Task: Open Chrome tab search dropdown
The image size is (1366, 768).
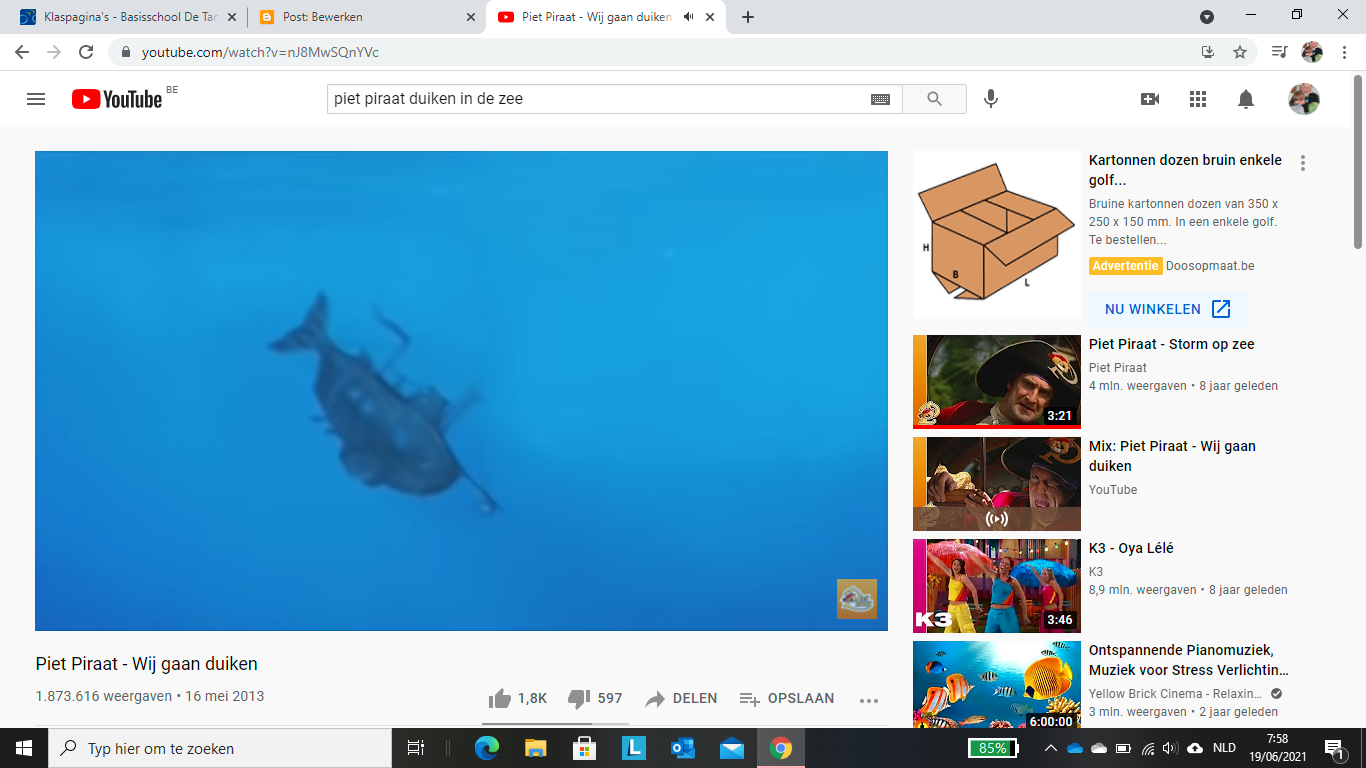Action: pos(1207,17)
